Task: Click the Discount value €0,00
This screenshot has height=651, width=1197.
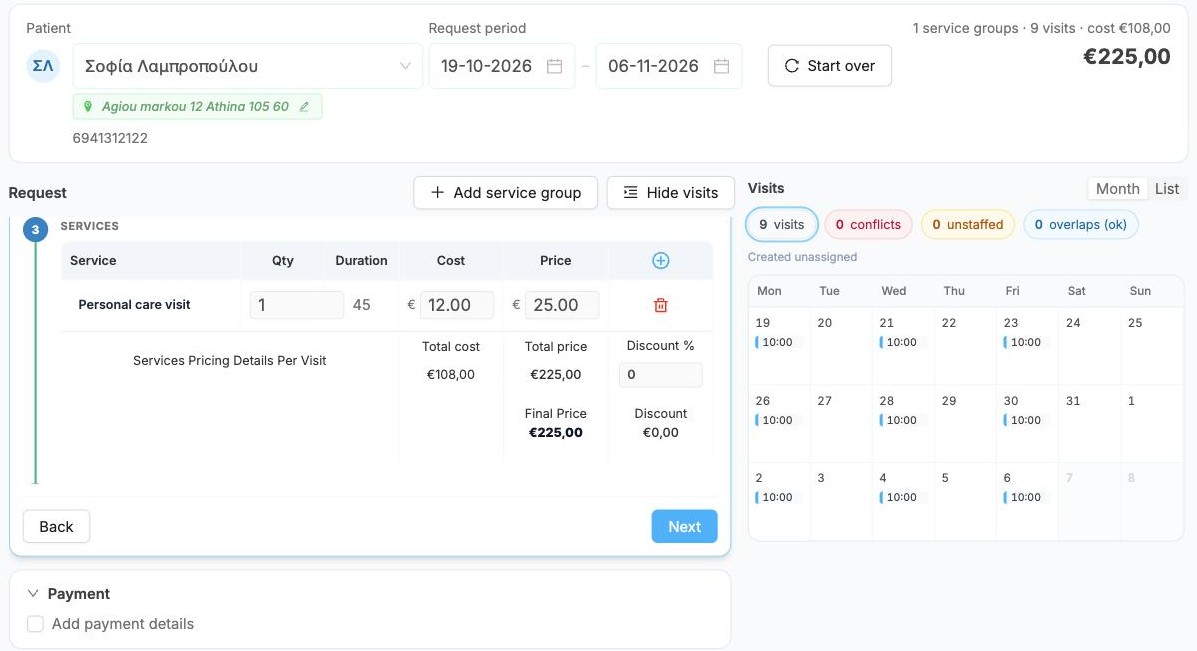Action: point(660,433)
